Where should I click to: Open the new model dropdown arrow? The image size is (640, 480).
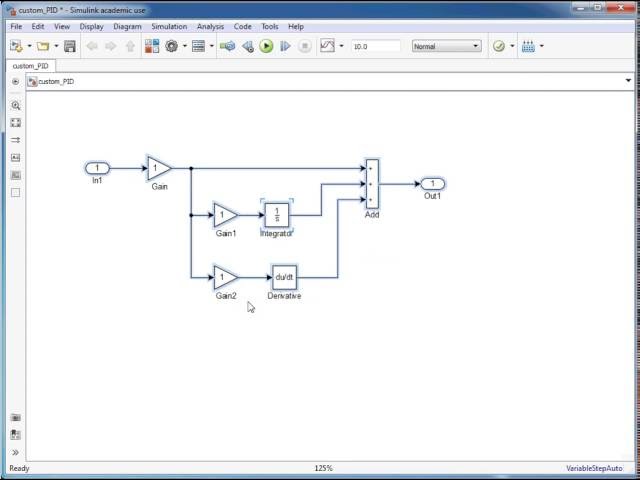pyautogui.click(x=29, y=46)
